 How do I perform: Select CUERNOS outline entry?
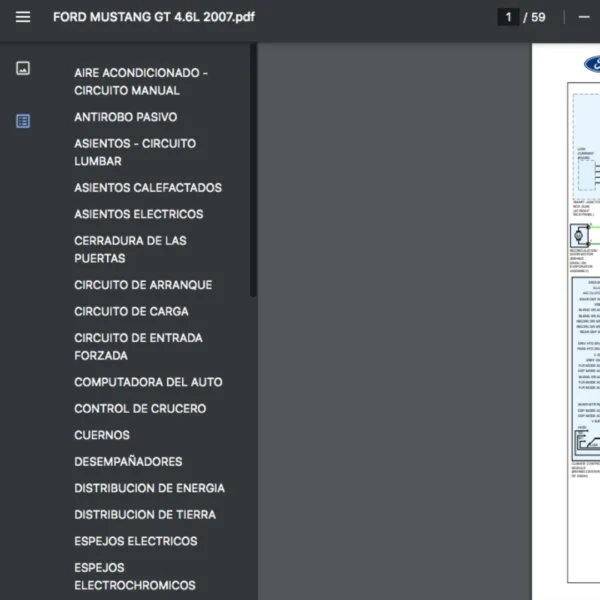tap(102, 435)
